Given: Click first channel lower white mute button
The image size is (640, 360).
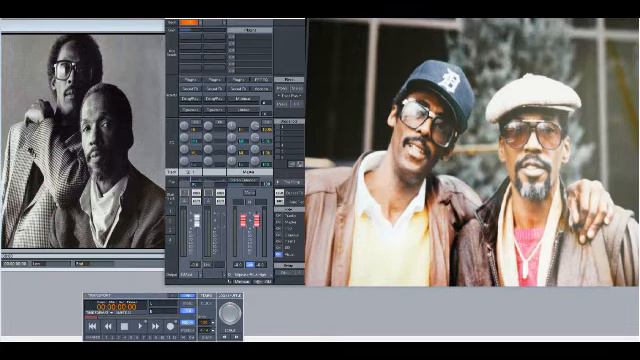Looking at the screenshot, I should (196, 201).
